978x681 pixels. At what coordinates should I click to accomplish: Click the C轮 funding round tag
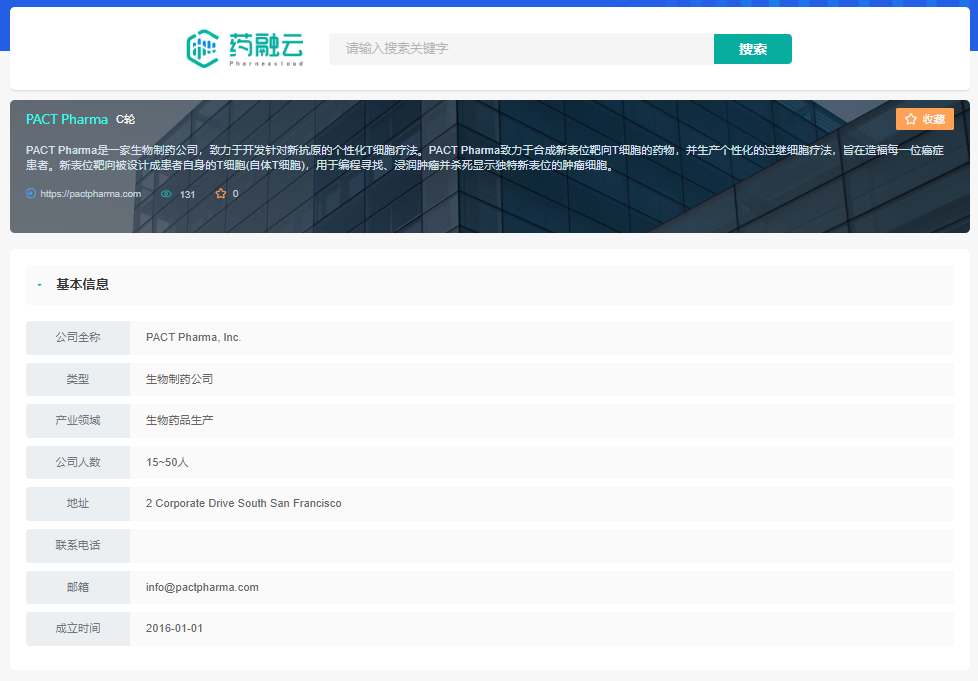(x=125, y=119)
